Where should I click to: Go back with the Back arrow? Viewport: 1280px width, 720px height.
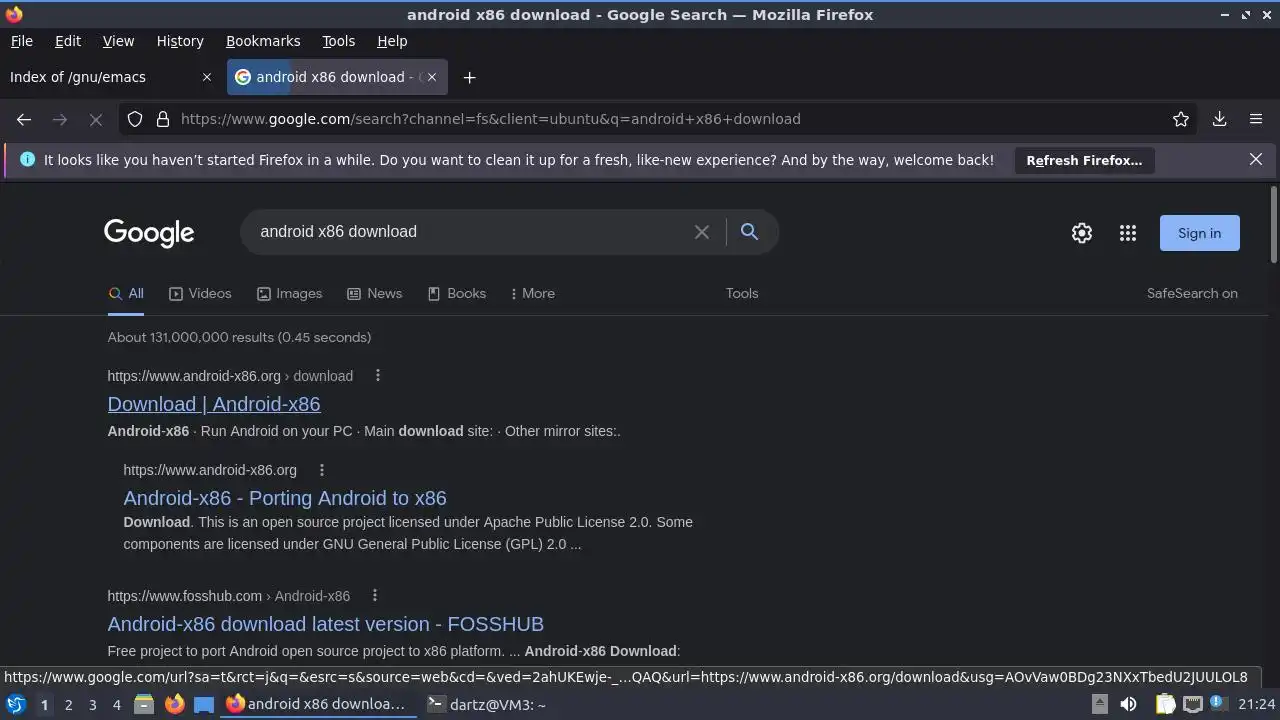pos(24,119)
